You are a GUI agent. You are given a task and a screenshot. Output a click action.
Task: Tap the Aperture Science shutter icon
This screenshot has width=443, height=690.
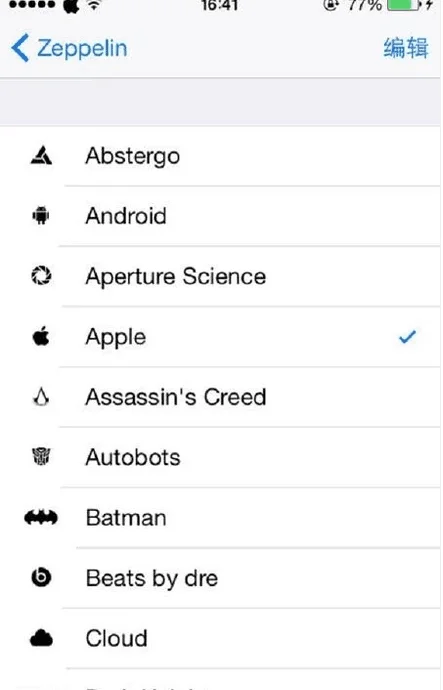[x=41, y=276]
